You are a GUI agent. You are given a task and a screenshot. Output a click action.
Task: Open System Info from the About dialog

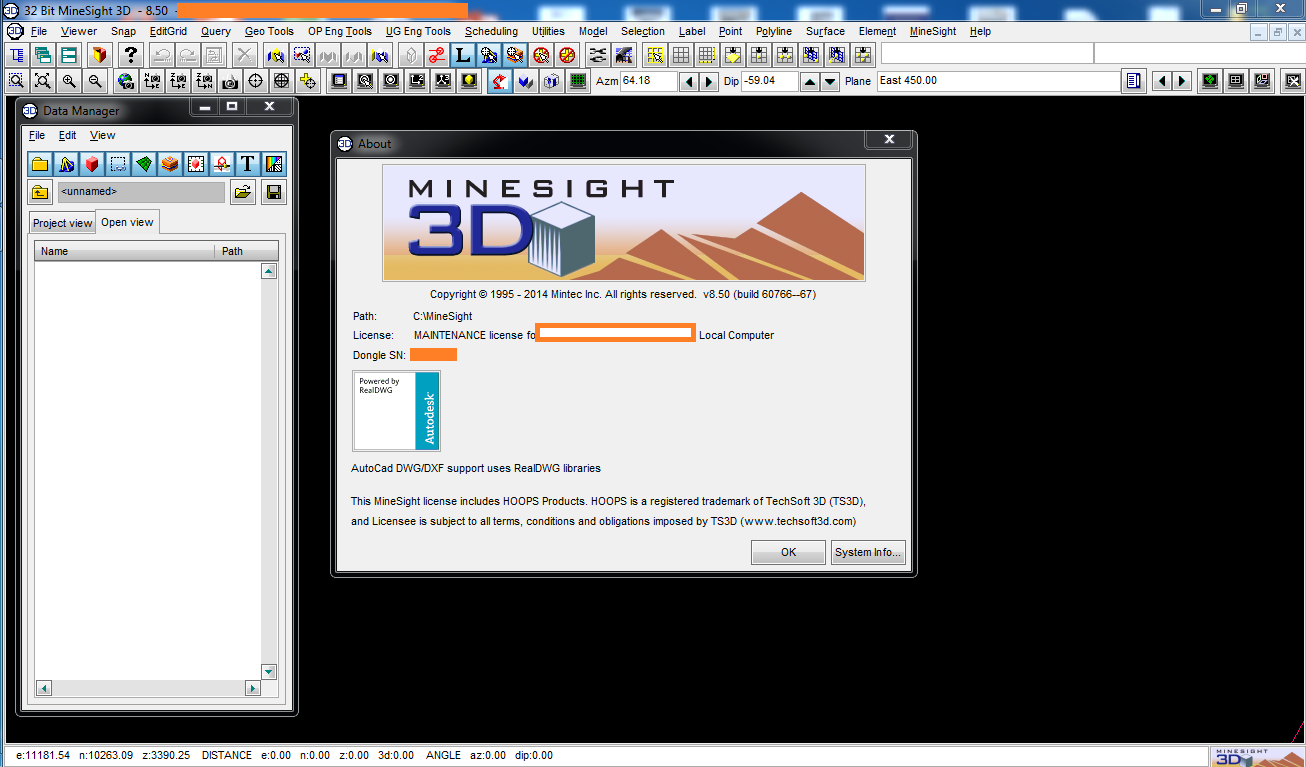(x=868, y=551)
